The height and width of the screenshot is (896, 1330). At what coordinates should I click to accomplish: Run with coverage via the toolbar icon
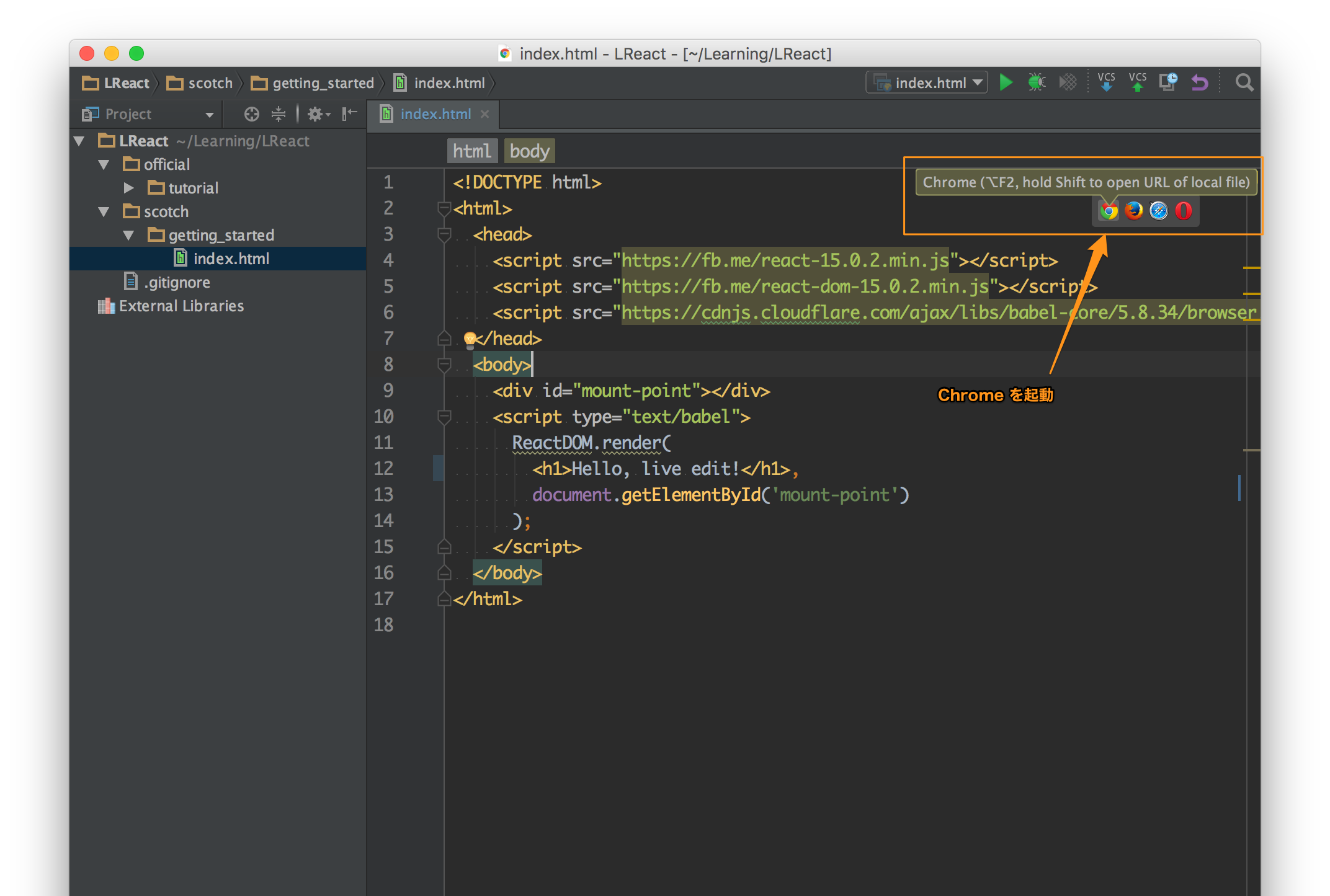click(1068, 82)
